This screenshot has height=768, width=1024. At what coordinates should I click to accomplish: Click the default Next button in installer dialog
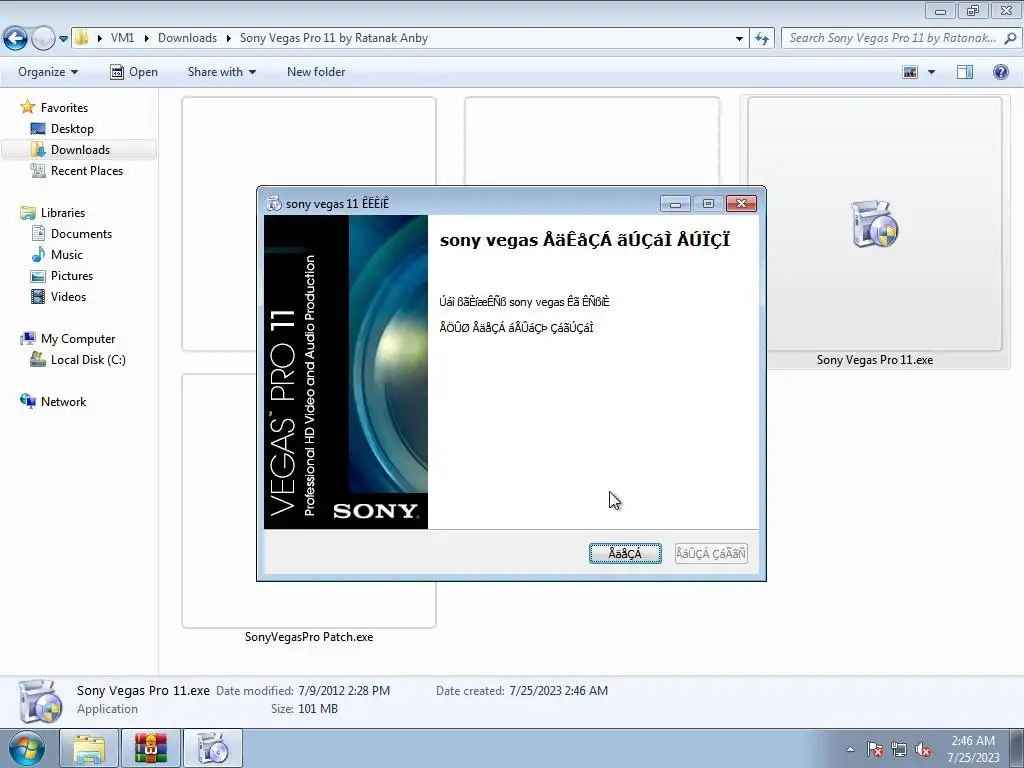[625, 553]
